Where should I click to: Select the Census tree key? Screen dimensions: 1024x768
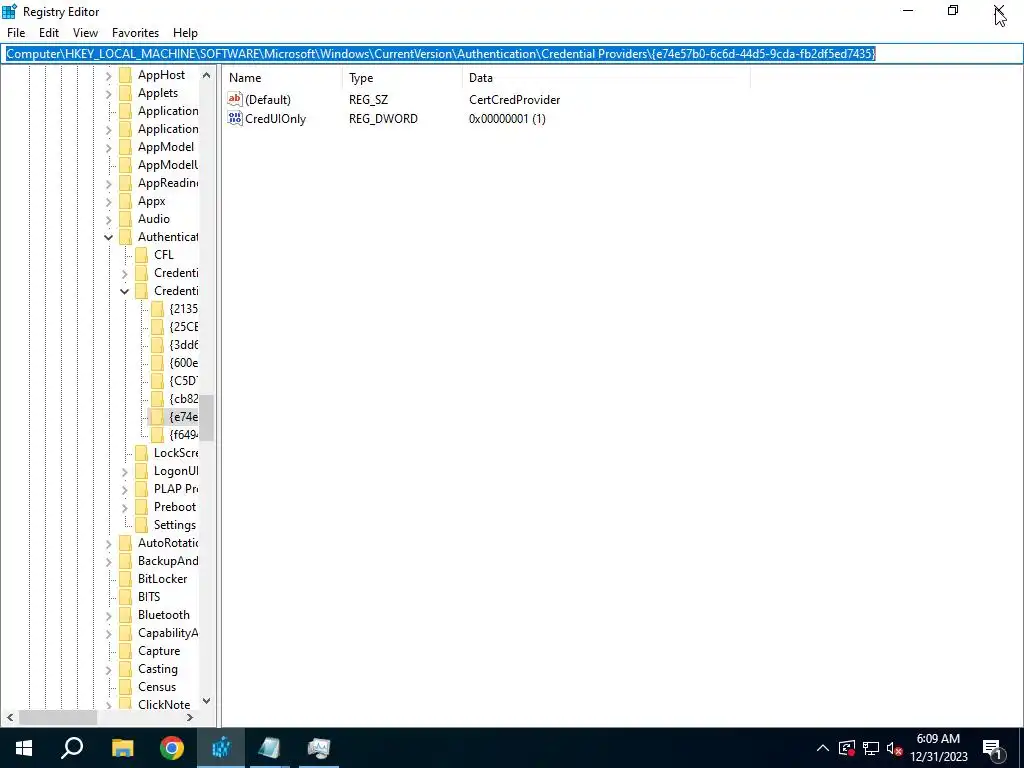pos(157,687)
